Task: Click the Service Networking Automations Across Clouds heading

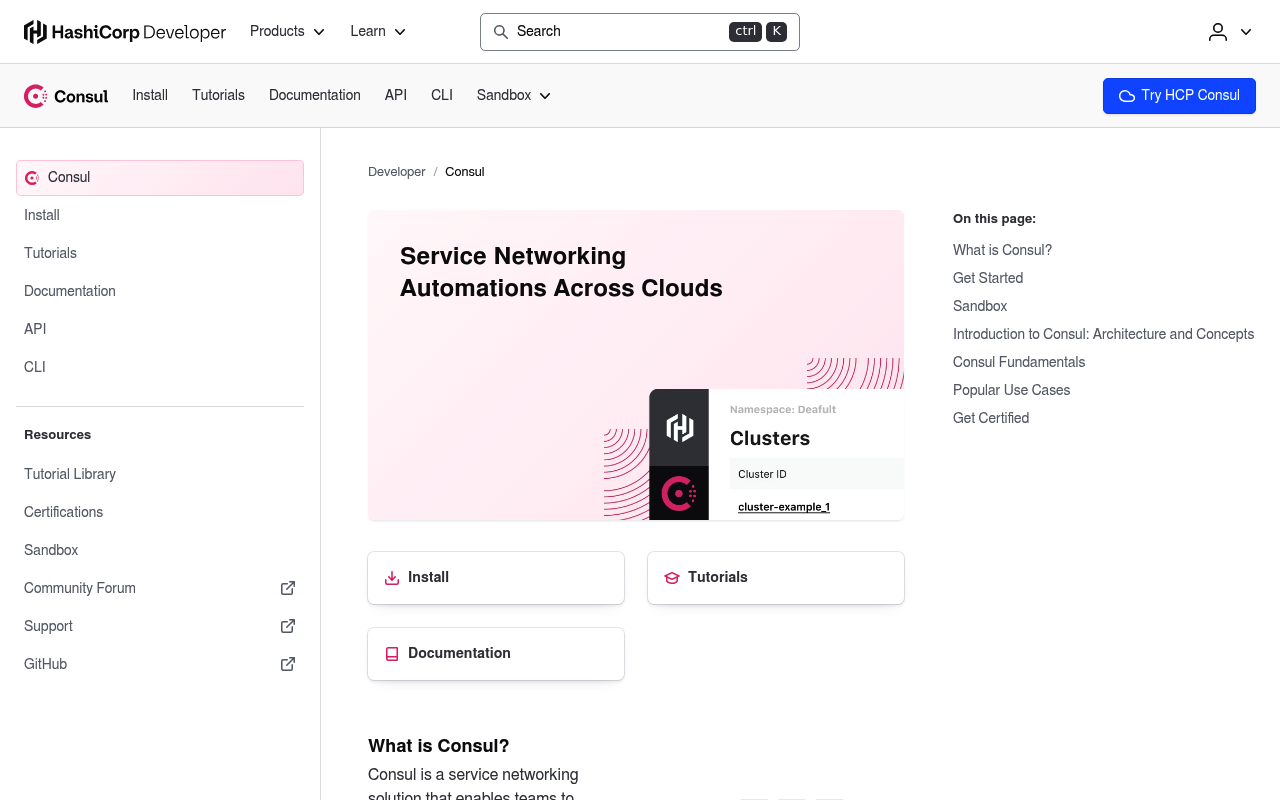Action: [x=561, y=272]
